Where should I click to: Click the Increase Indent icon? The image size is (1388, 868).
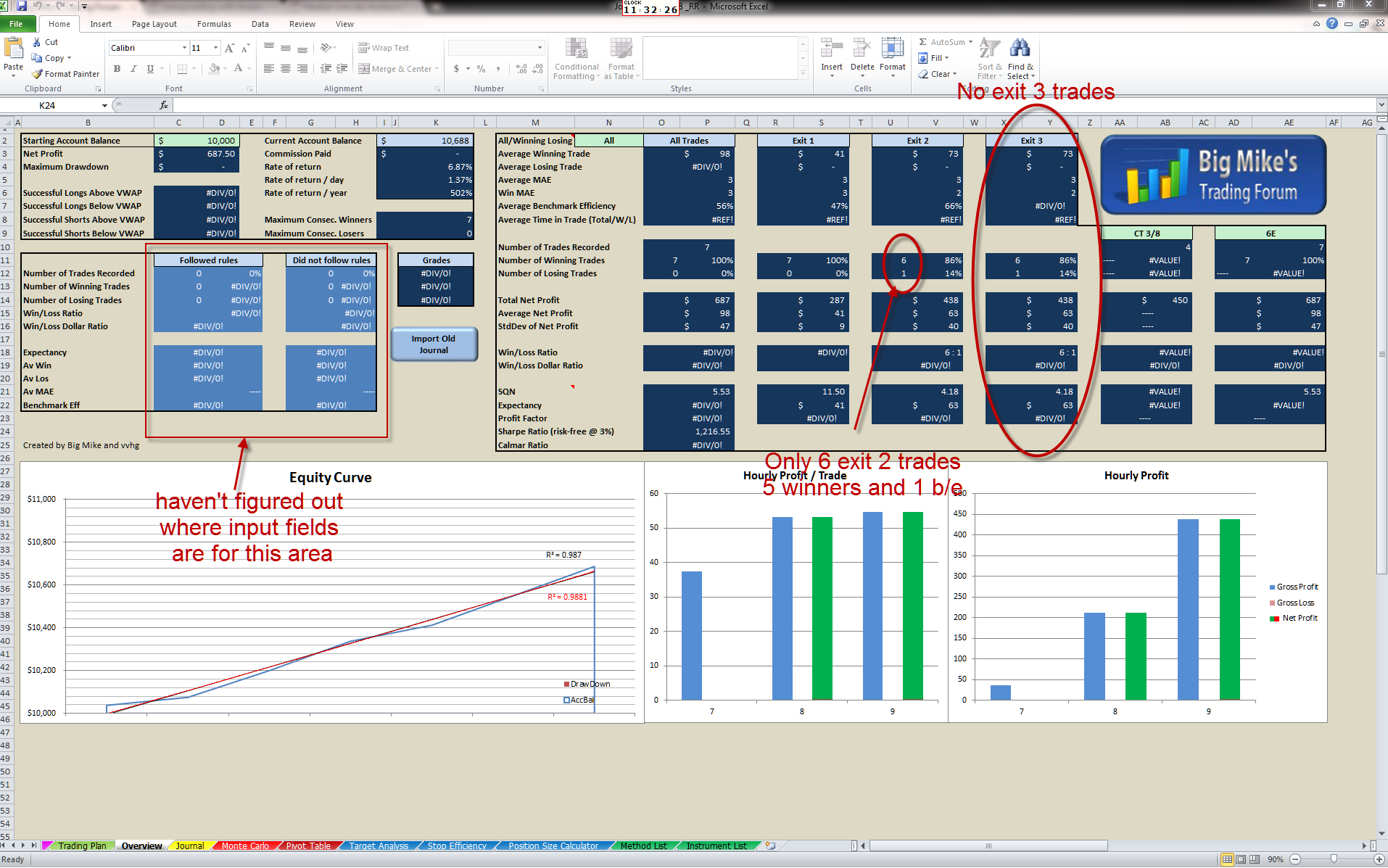[342, 69]
